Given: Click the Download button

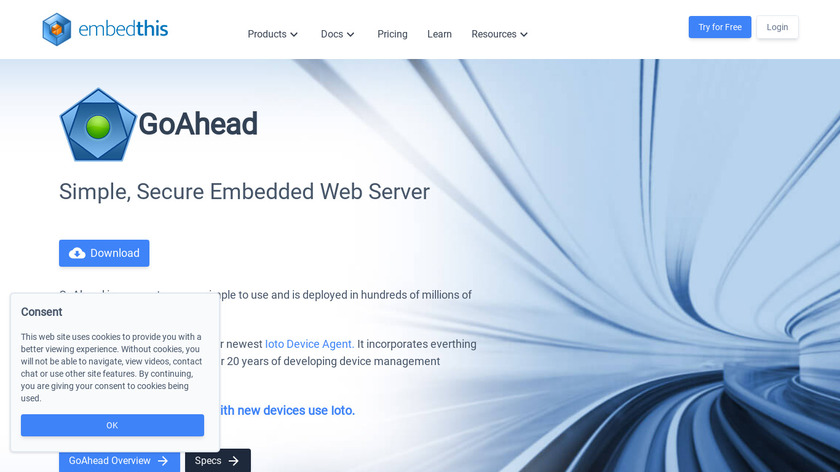Looking at the screenshot, I should click(104, 253).
